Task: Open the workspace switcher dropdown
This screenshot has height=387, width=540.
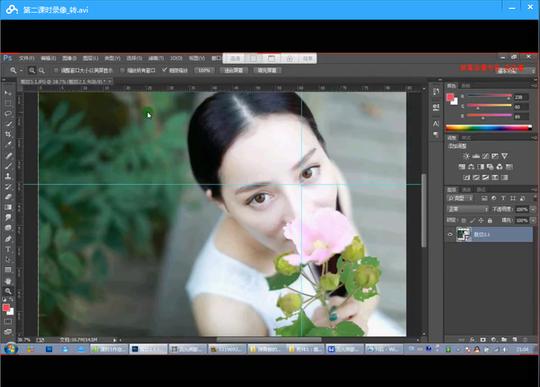Action: tap(517, 71)
